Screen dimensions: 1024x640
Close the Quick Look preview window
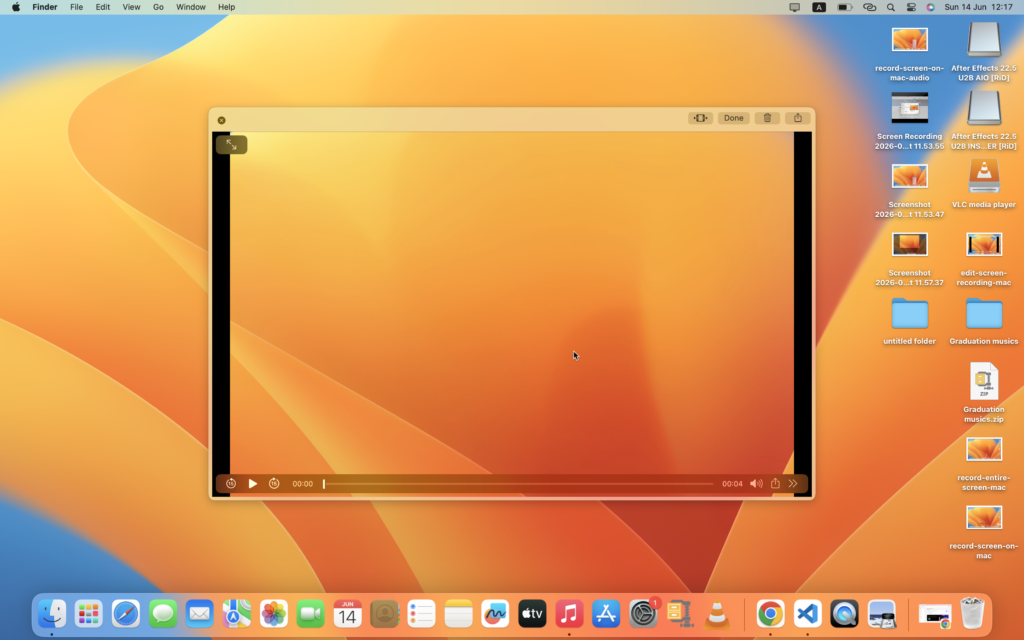pos(221,120)
